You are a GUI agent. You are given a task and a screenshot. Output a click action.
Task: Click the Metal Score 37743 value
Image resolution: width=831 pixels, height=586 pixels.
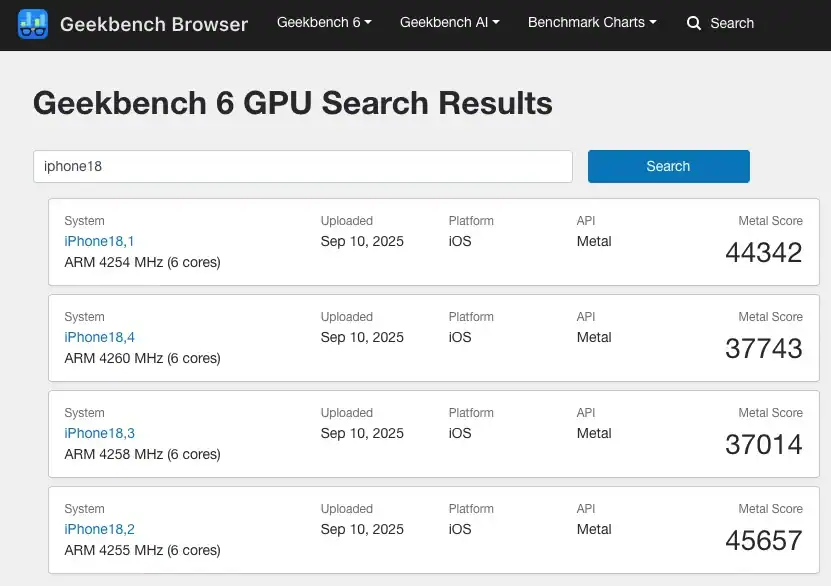click(763, 349)
